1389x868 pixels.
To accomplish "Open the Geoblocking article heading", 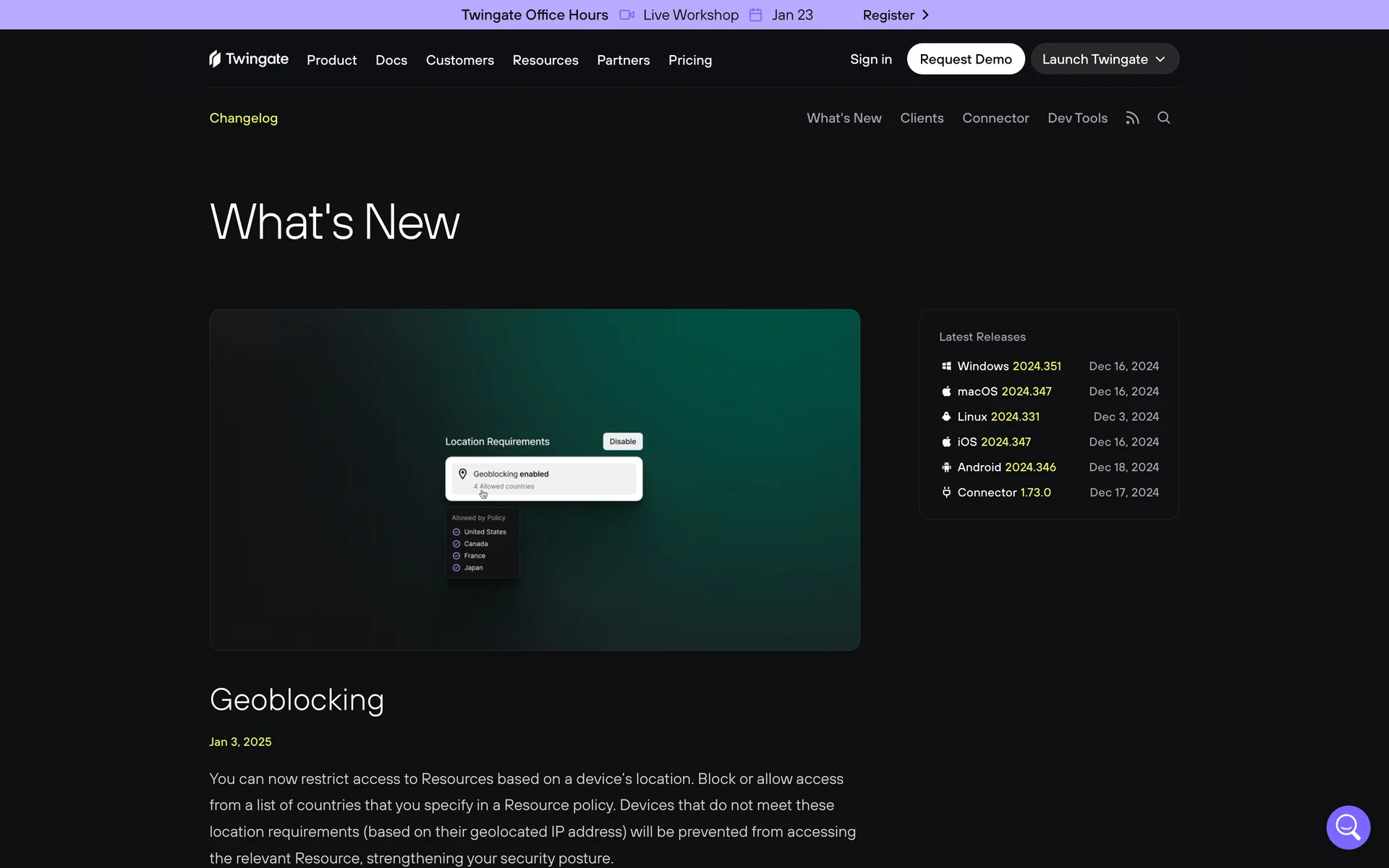I will pyautogui.click(x=297, y=699).
